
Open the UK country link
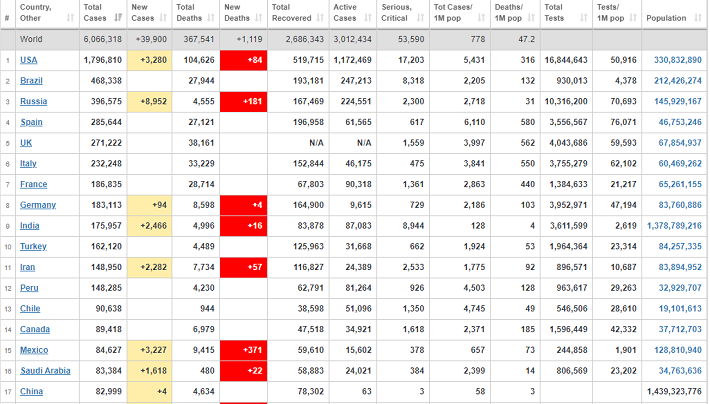[26, 143]
